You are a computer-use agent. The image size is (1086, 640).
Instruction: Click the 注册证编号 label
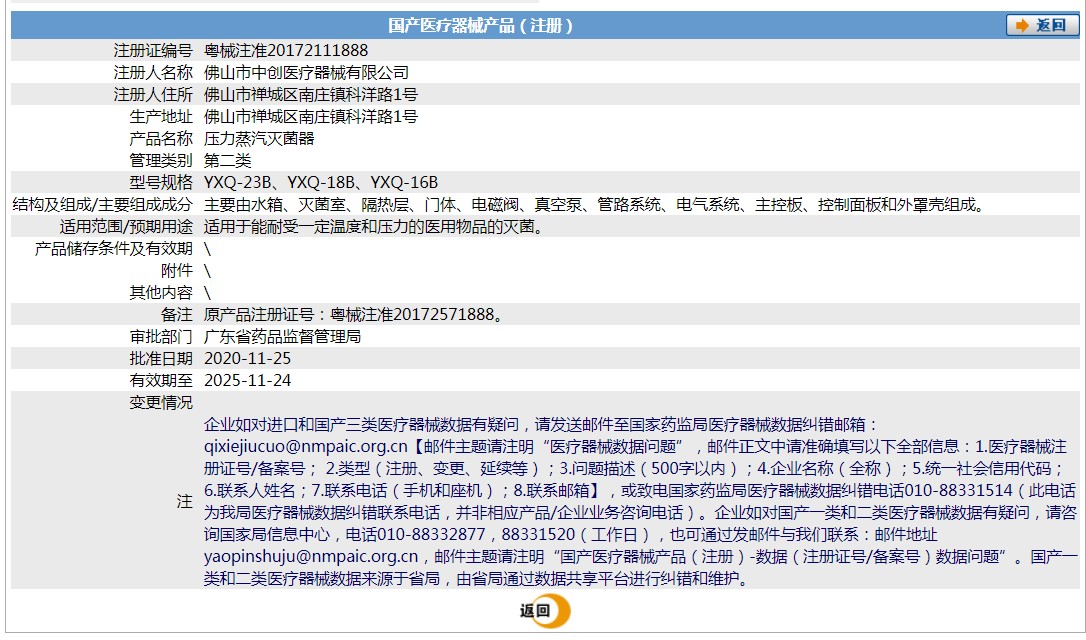pyautogui.click(x=153, y=51)
